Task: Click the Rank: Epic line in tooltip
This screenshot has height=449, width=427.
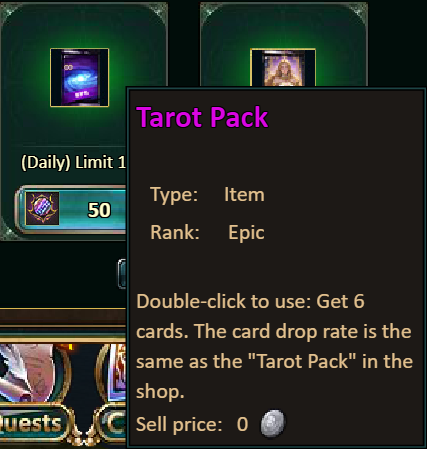Action: [207, 232]
